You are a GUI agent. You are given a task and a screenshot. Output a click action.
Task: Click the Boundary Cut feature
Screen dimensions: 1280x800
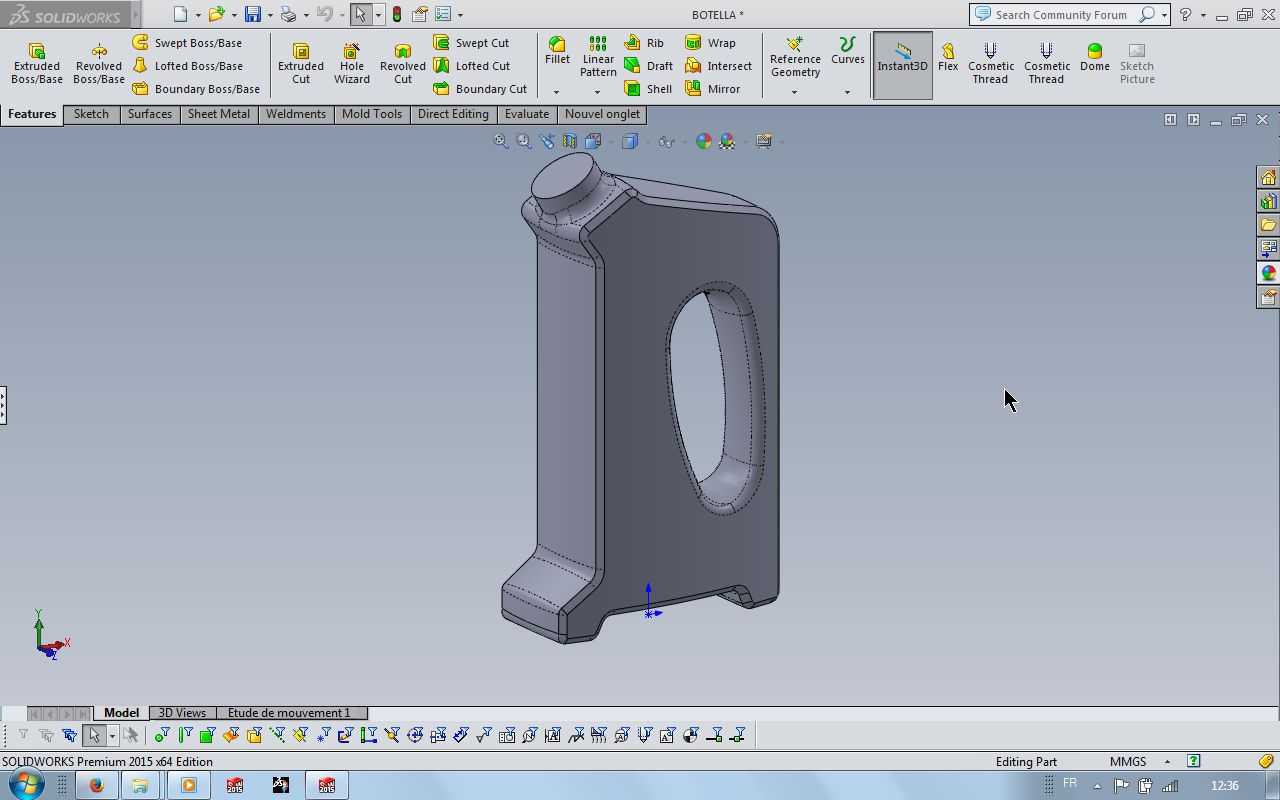[480, 89]
